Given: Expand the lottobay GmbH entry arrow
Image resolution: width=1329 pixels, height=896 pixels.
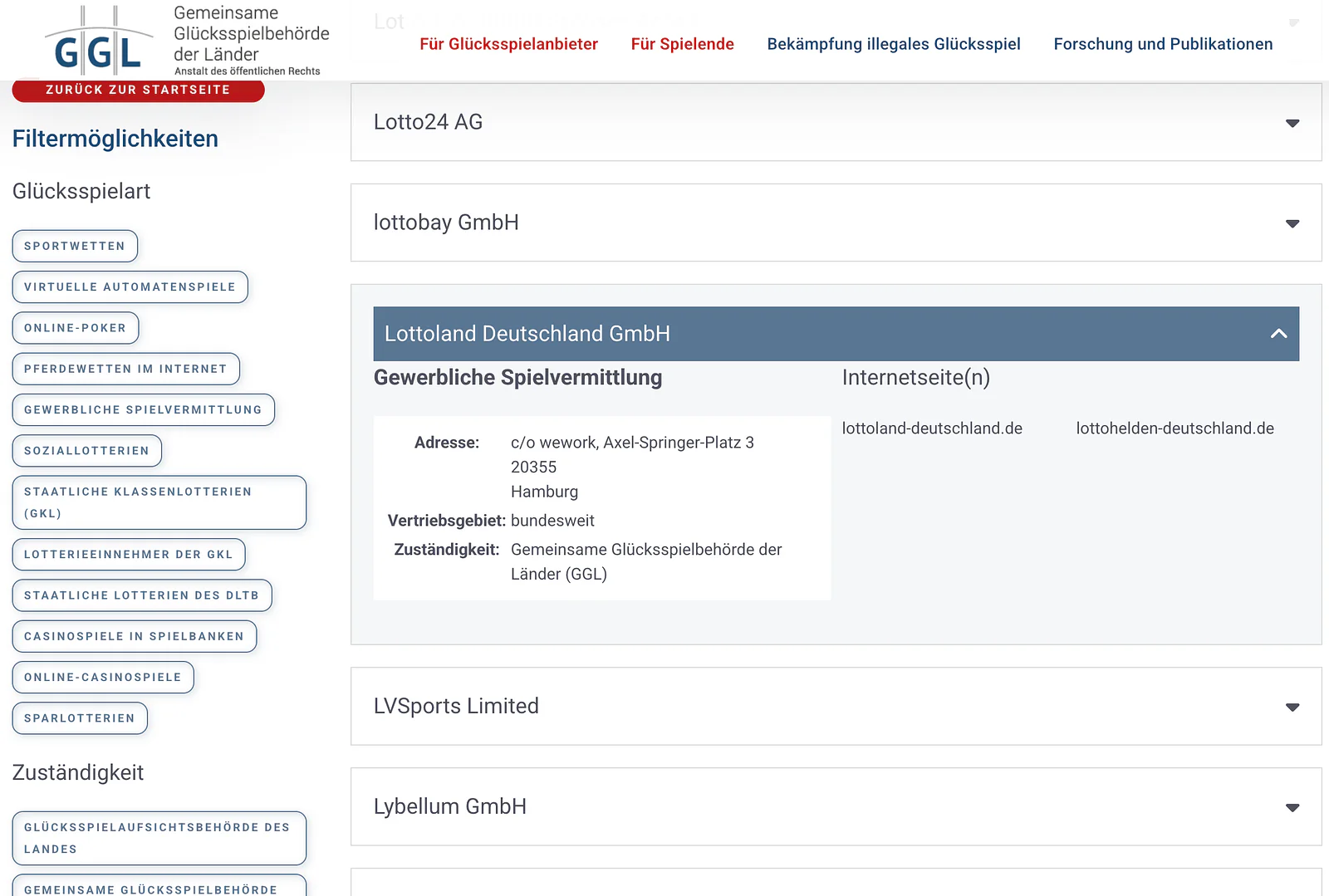Looking at the screenshot, I should [x=1292, y=223].
